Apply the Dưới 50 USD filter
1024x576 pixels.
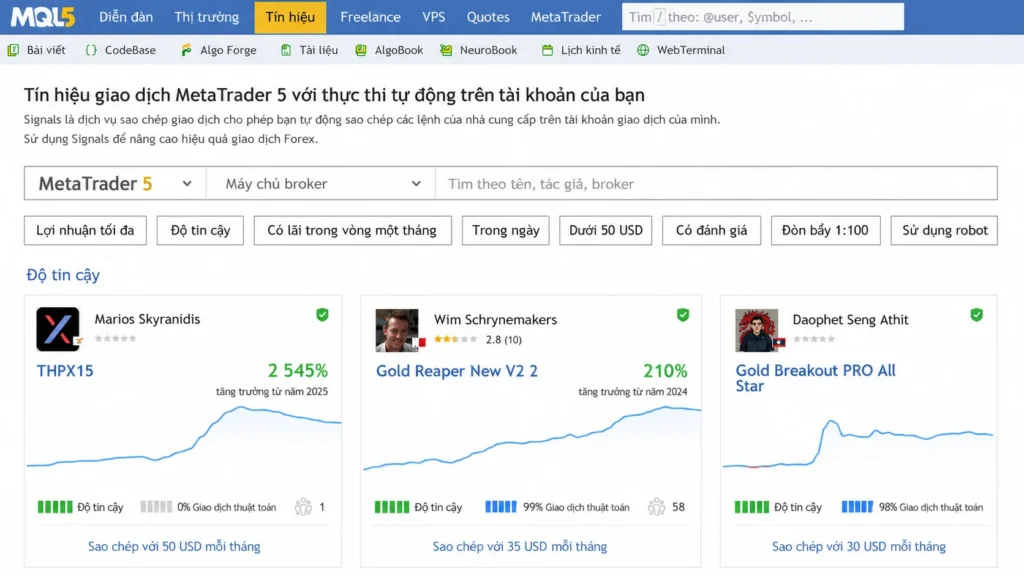pyautogui.click(x=605, y=231)
